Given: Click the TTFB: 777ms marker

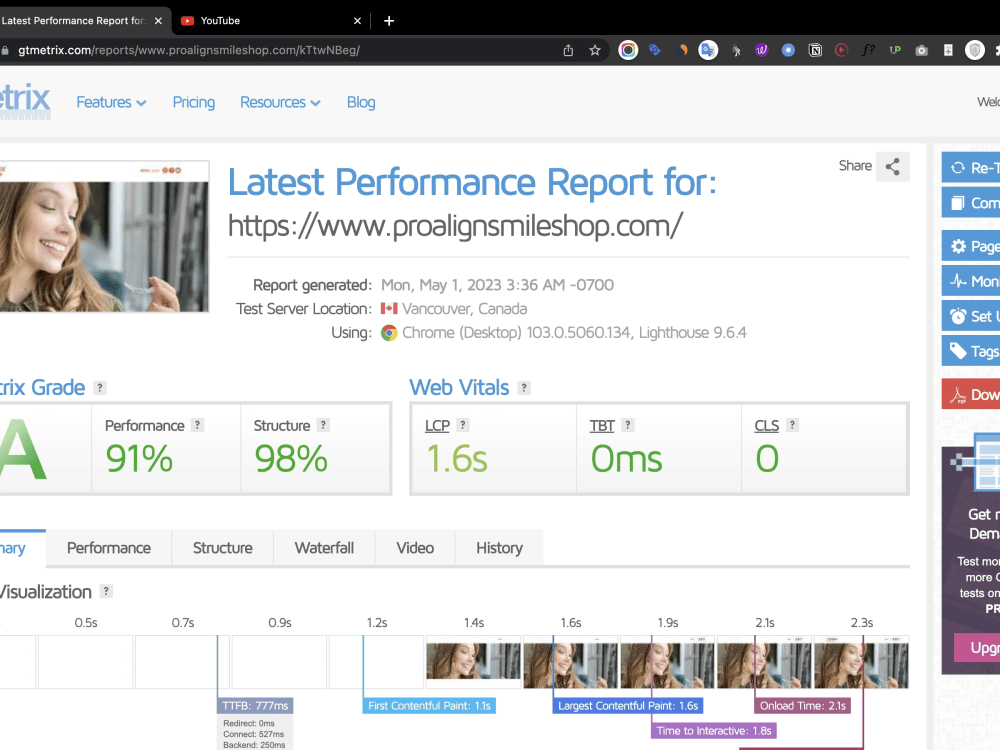Looking at the screenshot, I should [255, 706].
